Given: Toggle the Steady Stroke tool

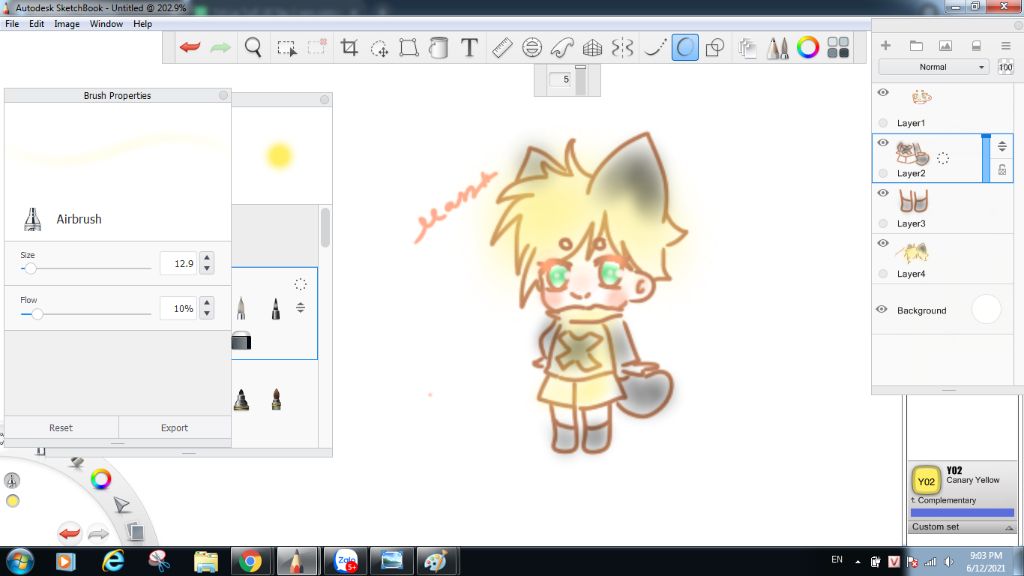Looking at the screenshot, I should [654, 47].
